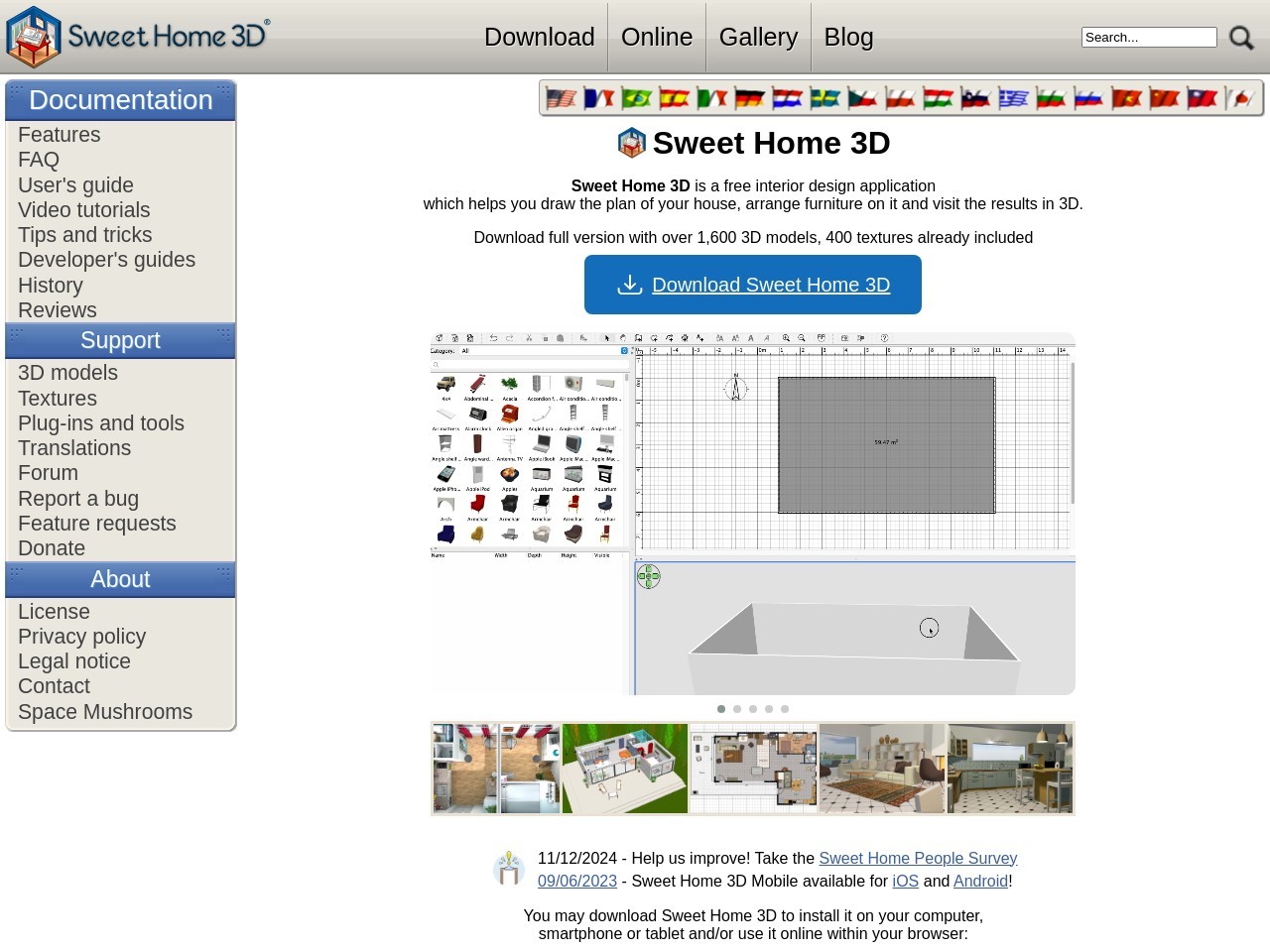Screen dimensions: 1270x952
Task: Open the License link
Action: pyautogui.click(x=54, y=612)
